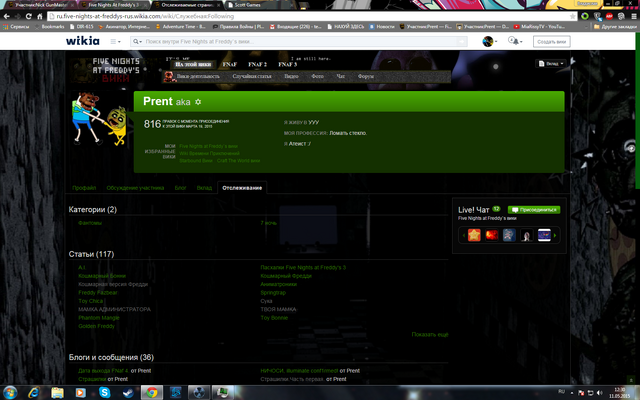Go back with the browser back arrow

pos(7,16)
